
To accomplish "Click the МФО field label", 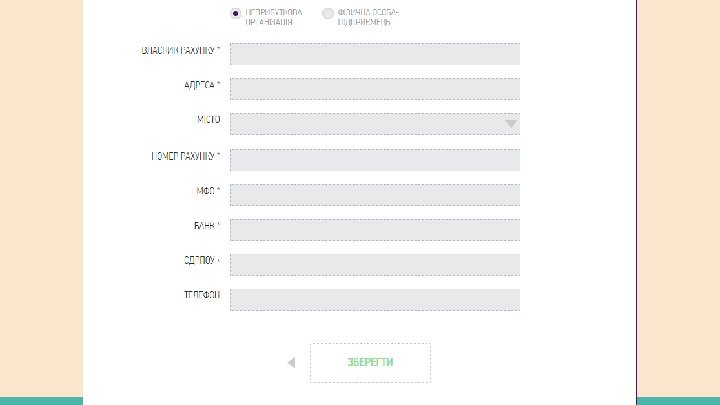I will (207, 190).
